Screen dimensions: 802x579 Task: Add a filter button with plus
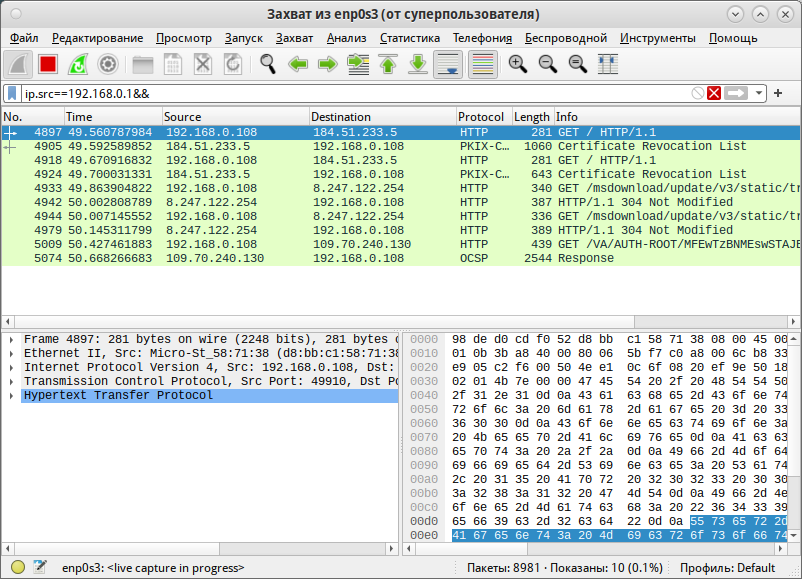[x=778, y=93]
